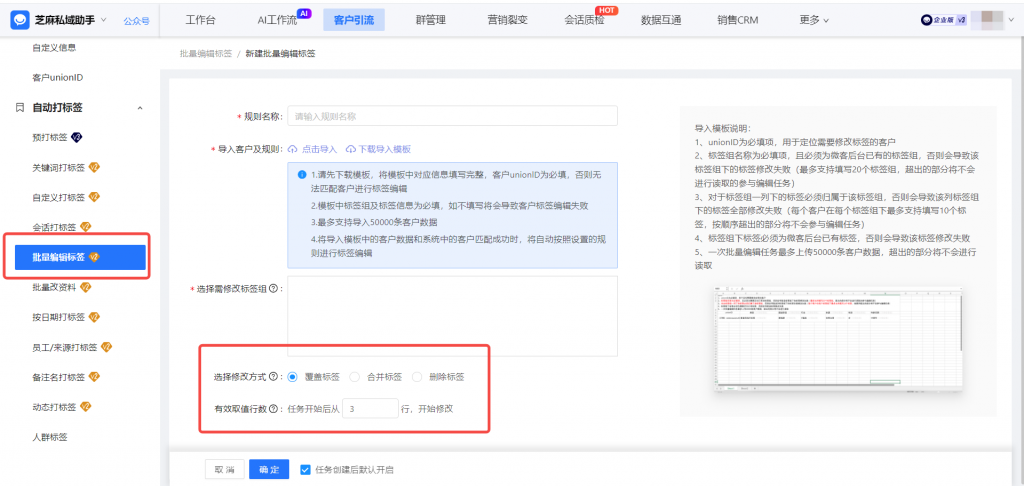This screenshot has height=486, width=1024.
Task: Go back via 批量编辑标签 breadcrumb
Action: [206, 54]
